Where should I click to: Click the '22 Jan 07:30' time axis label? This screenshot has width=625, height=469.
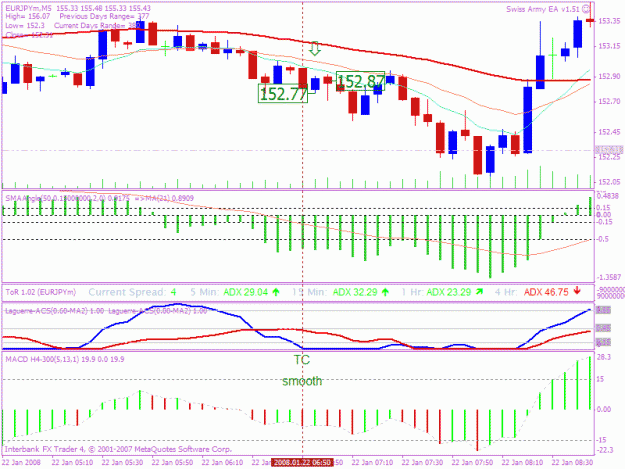pyautogui.click(x=422, y=463)
